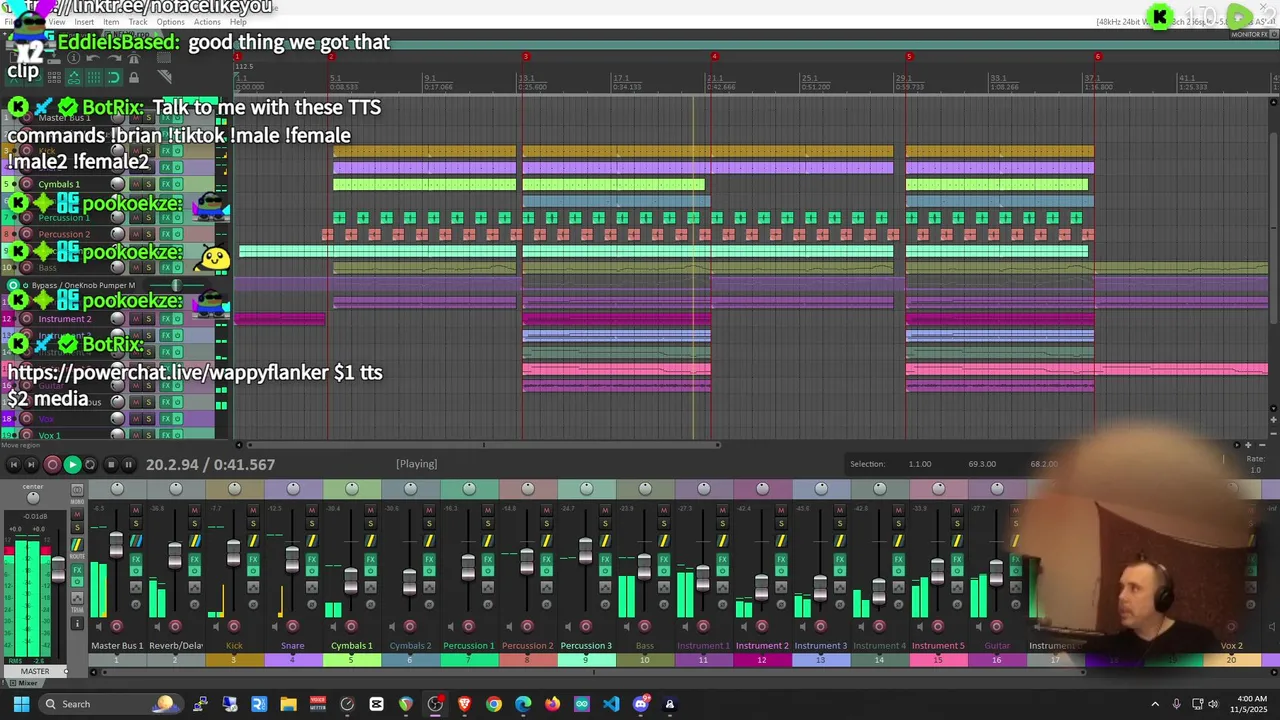Open the master track Route icon
This screenshot has width=1280, height=720.
(77, 545)
